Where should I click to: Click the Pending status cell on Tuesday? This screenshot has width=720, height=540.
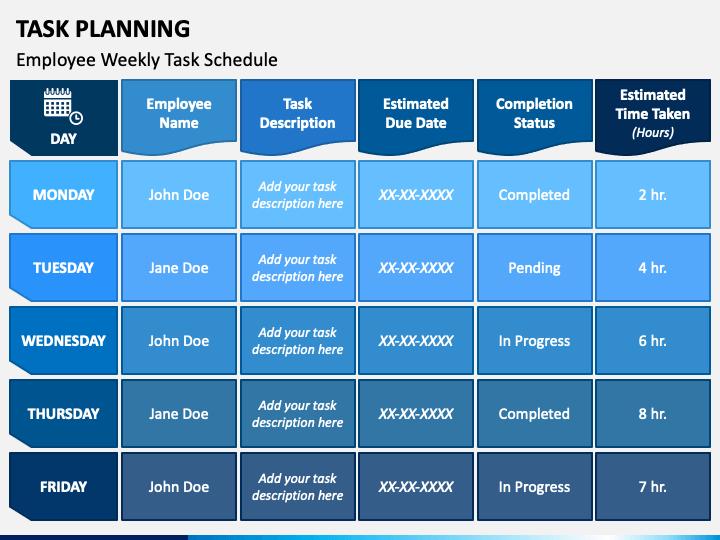[534, 267]
